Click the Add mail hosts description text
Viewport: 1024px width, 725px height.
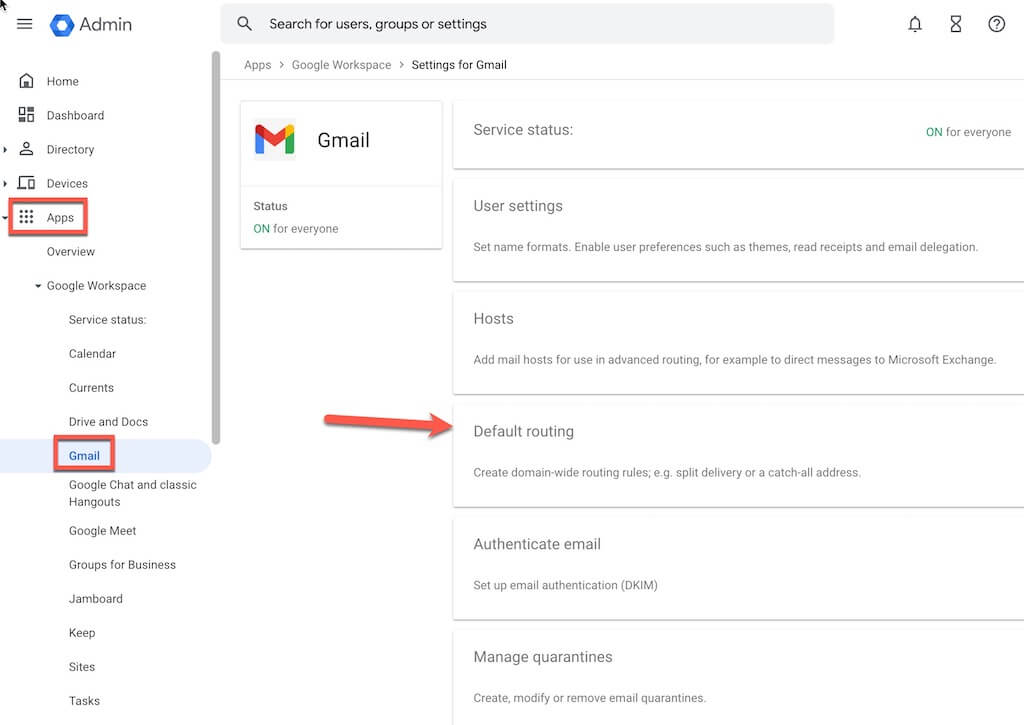coord(735,359)
